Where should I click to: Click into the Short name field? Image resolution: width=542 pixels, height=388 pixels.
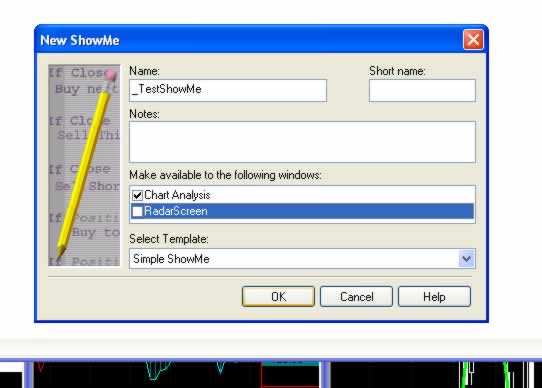[422, 90]
